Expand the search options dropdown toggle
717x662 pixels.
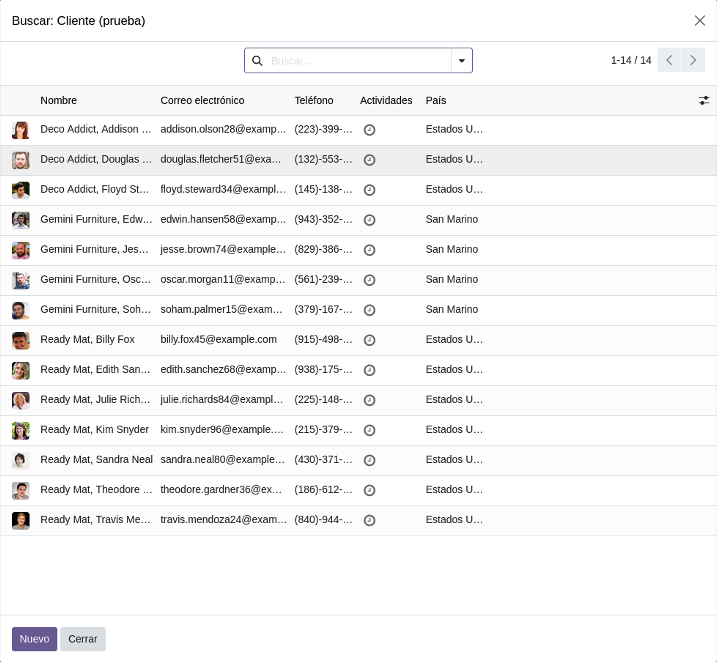(x=462, y=61)
